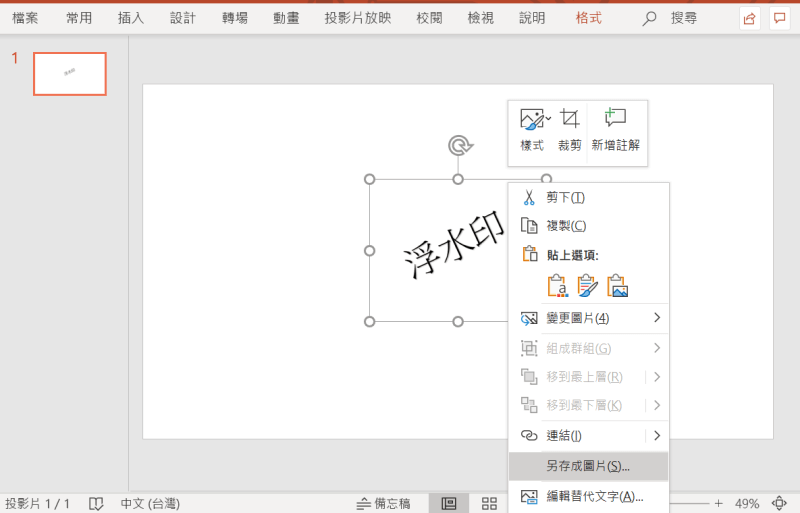
Task: Click the zoom in plus button
Action: click(x=718, y=504)
